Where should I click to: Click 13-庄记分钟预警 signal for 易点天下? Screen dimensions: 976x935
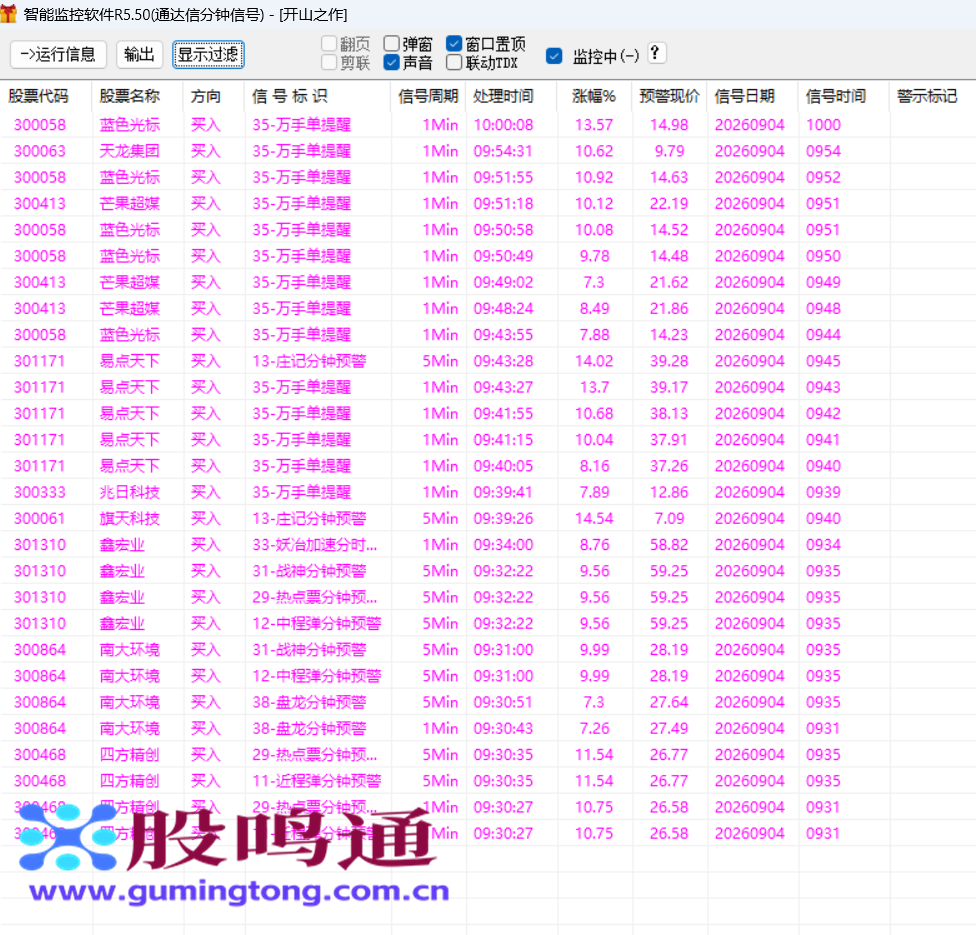click(309, 361)
